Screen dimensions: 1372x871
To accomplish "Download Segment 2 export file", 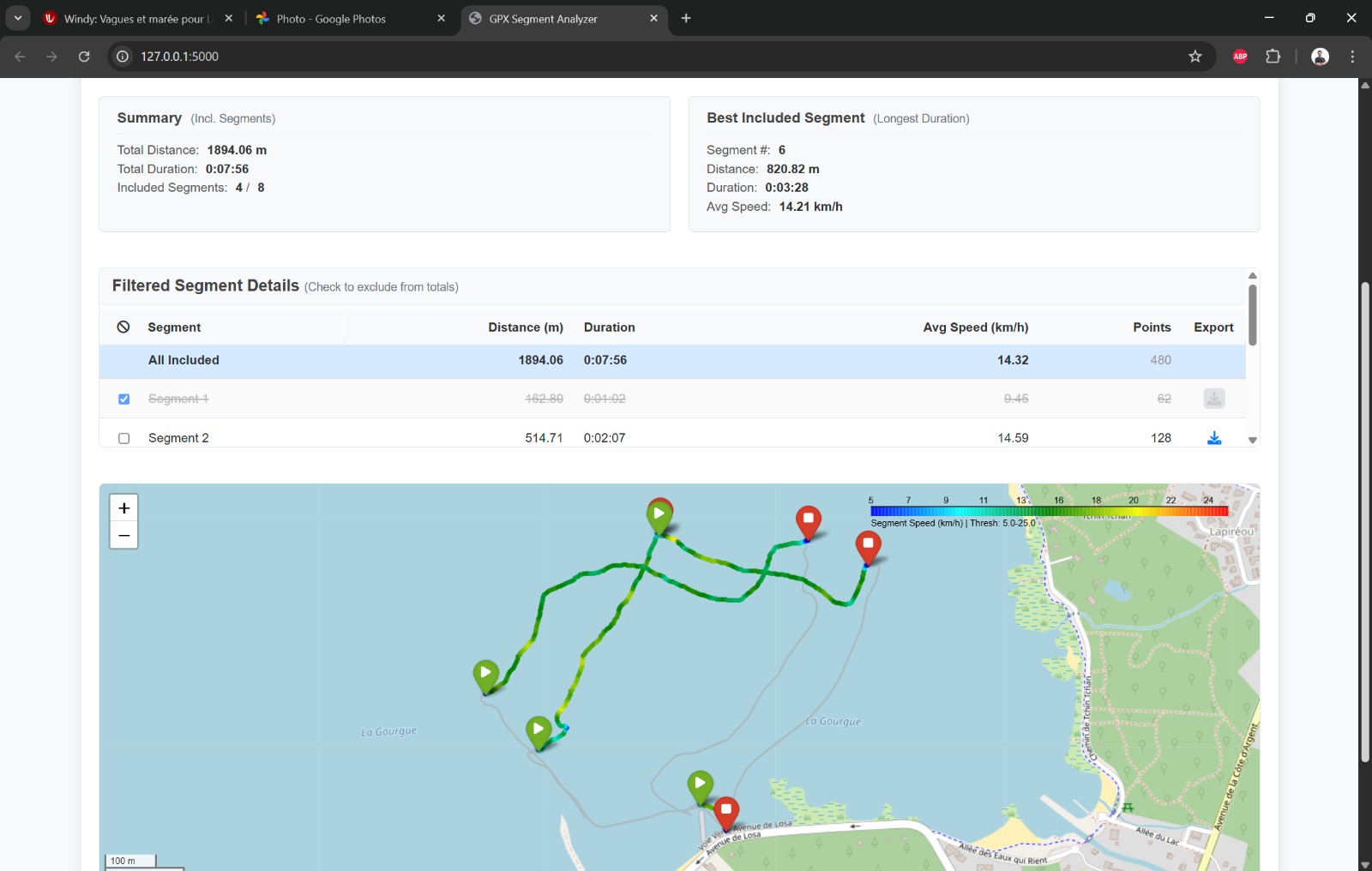I will tap(1213, 438).
